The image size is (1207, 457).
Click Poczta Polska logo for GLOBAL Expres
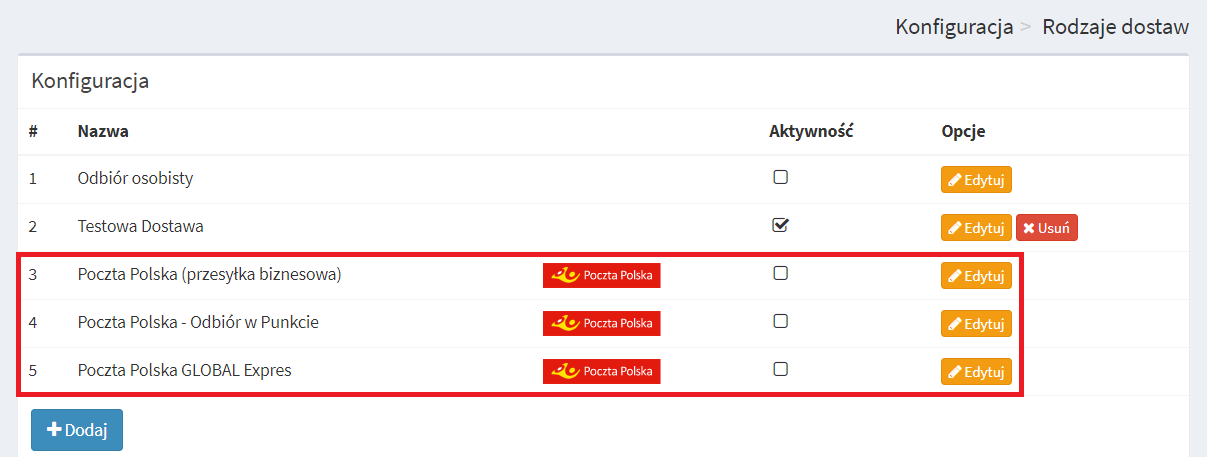click(602, 371)
